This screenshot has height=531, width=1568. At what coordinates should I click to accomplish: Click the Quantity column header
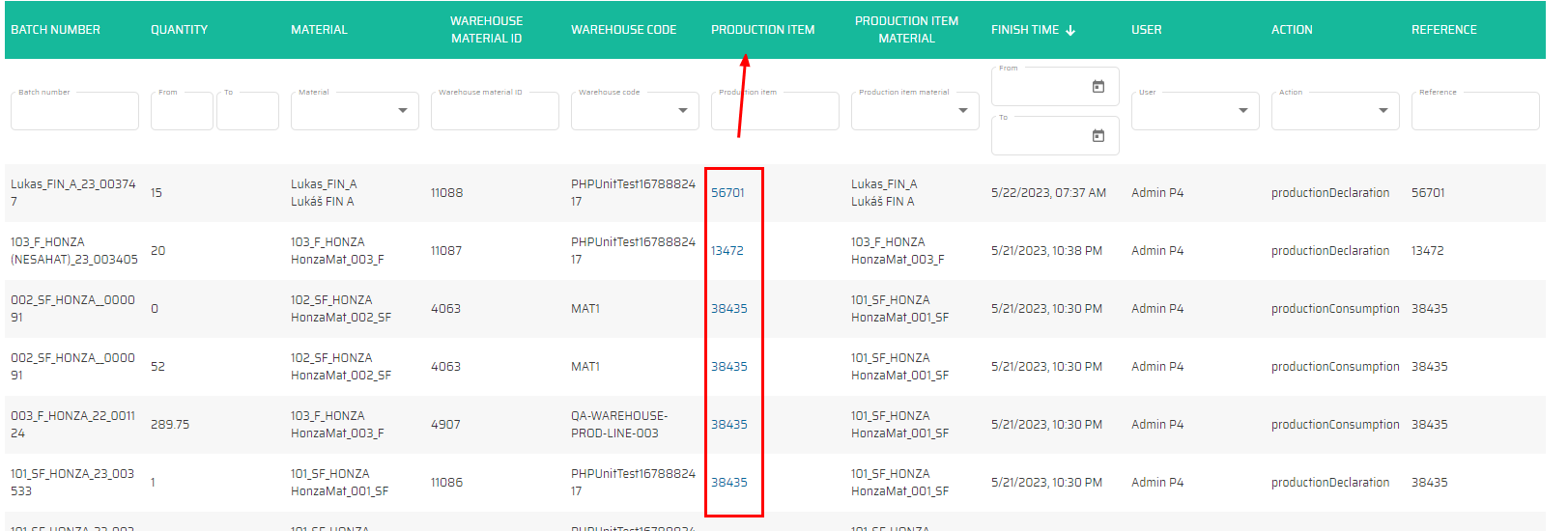point(179,30)
